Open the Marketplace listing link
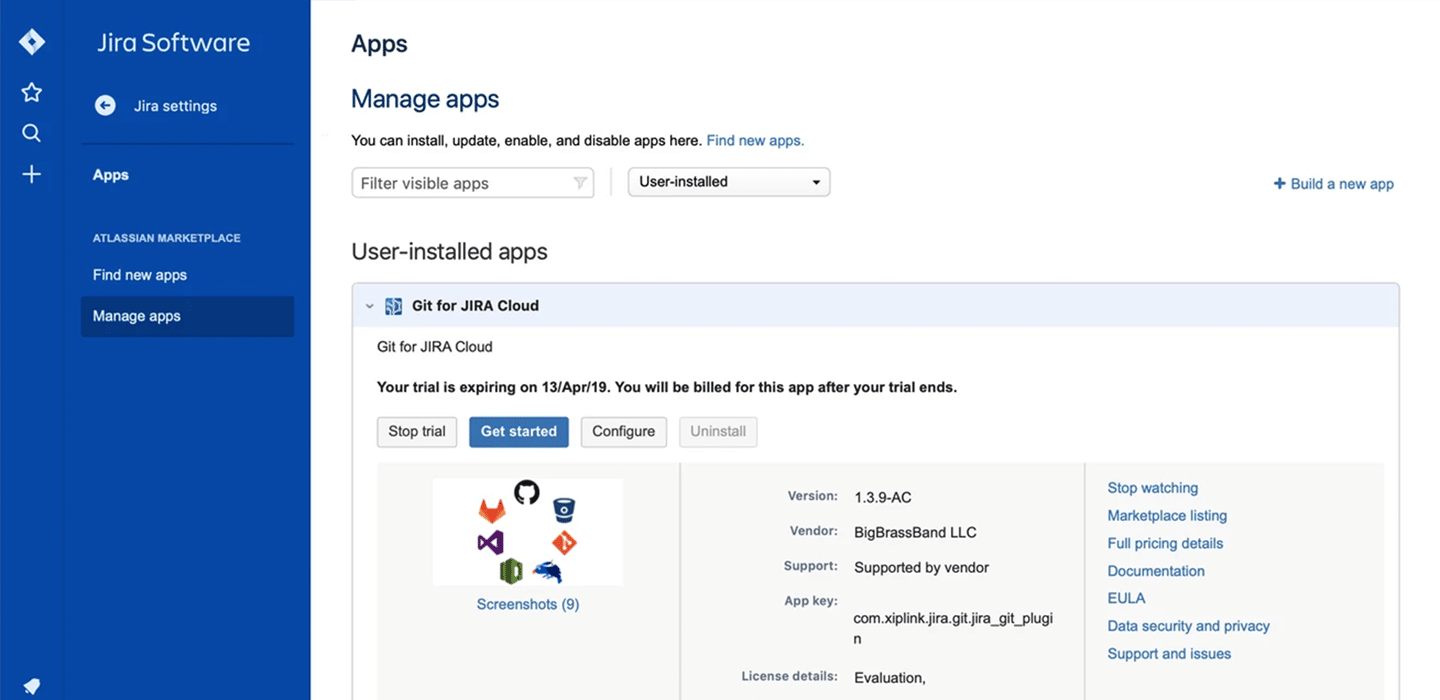1440x700 pixels. [1167, 516]
